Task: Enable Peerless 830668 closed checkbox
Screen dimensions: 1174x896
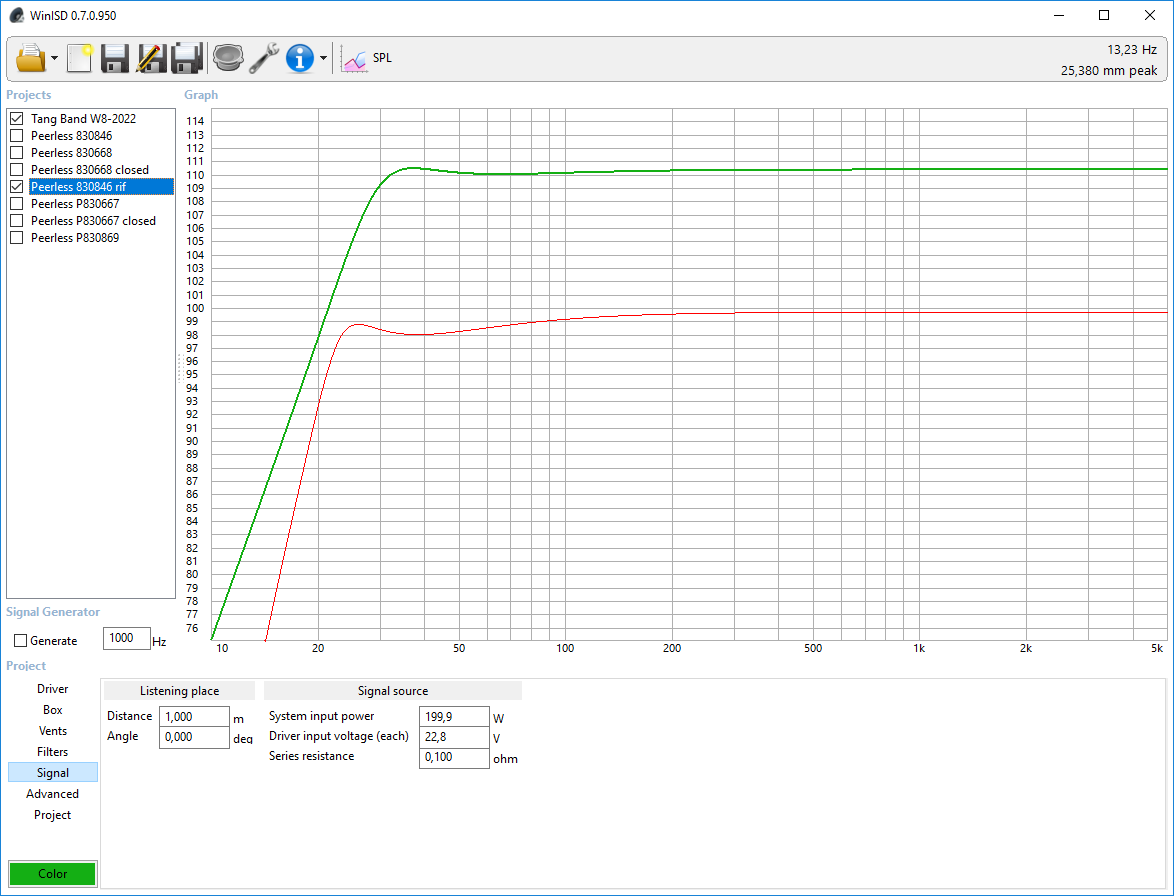Action: 16,170
